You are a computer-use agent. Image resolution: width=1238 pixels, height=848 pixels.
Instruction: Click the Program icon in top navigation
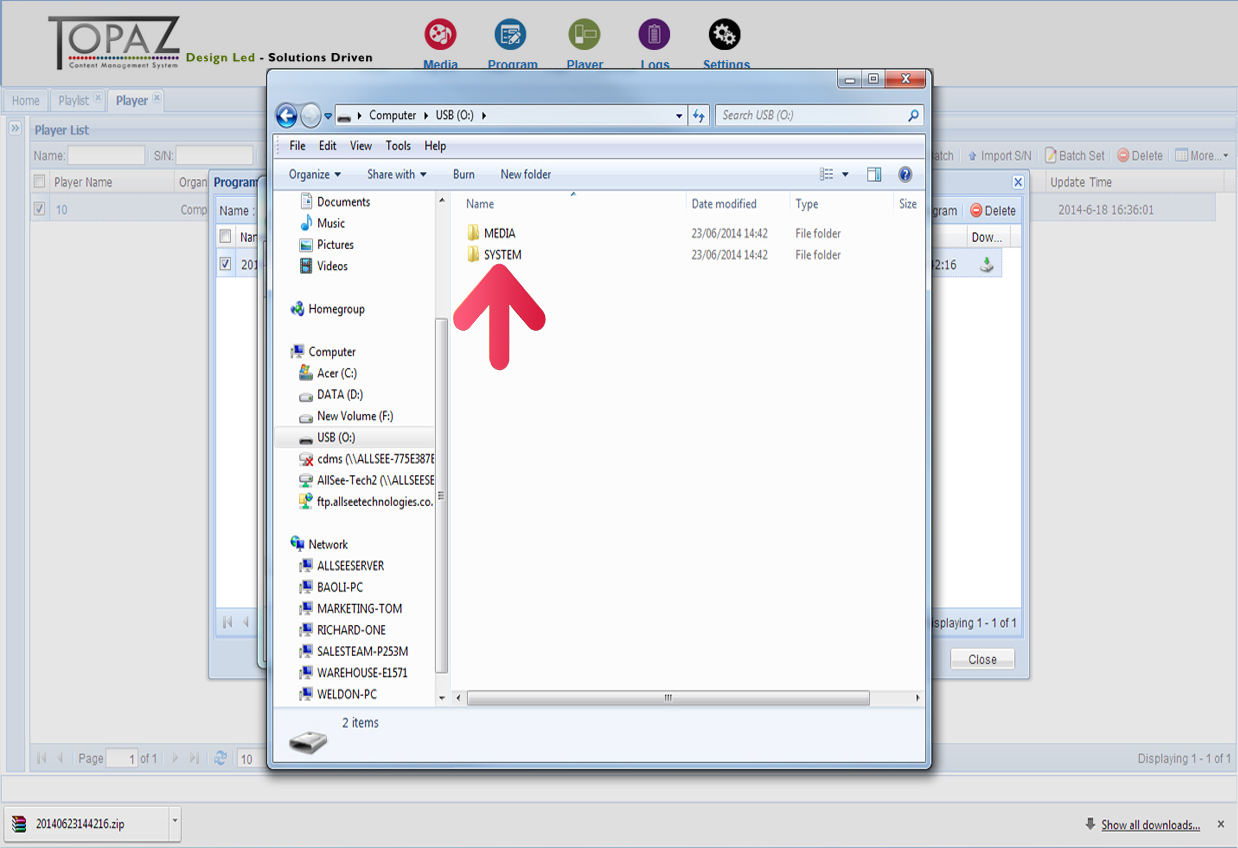point(511,35)
